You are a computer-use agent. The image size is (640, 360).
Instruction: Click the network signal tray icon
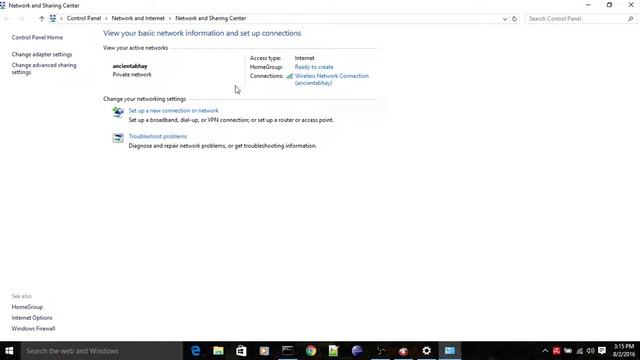tap(579, 351)
